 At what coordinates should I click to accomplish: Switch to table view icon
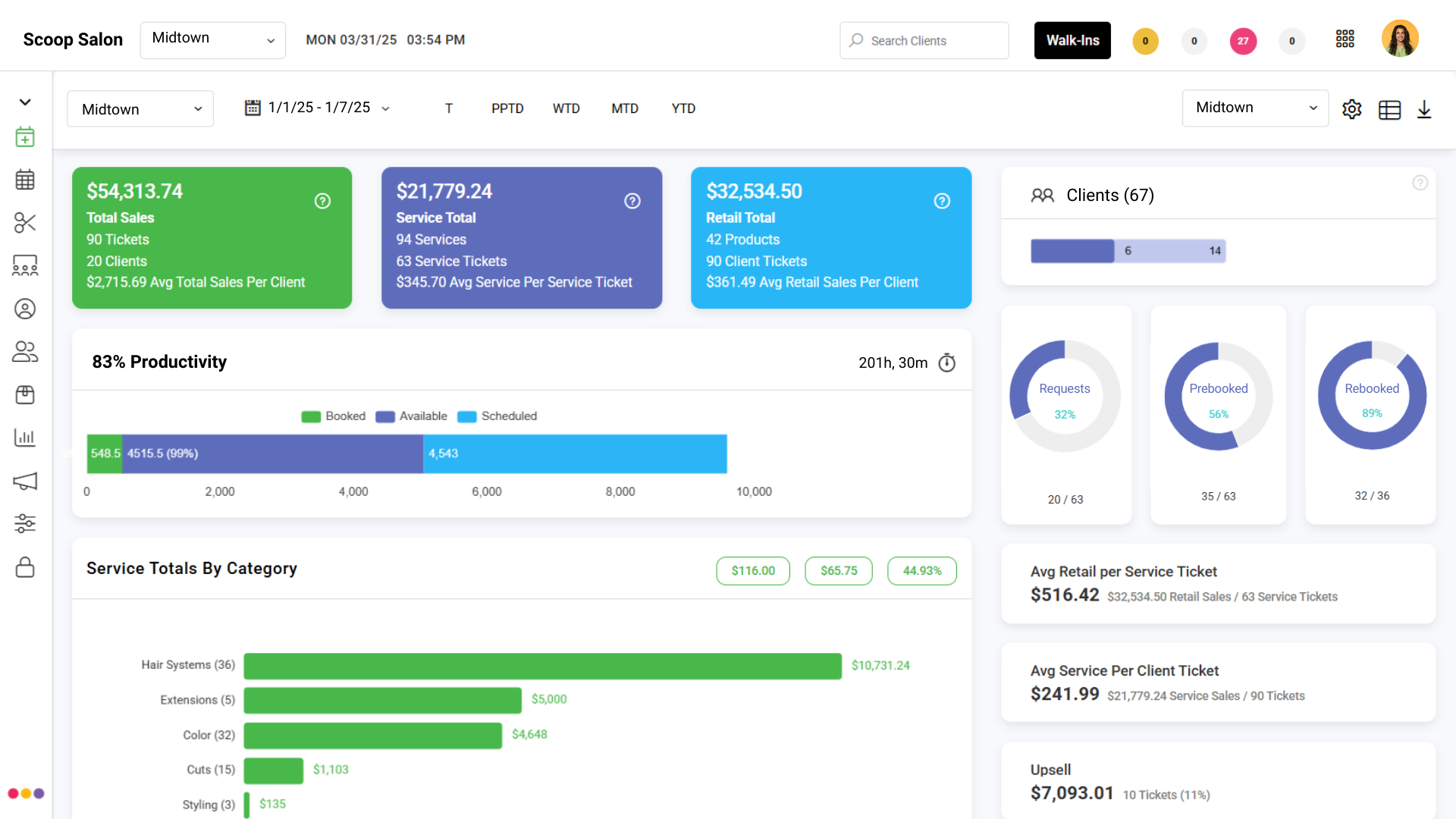pos(1389,110)
